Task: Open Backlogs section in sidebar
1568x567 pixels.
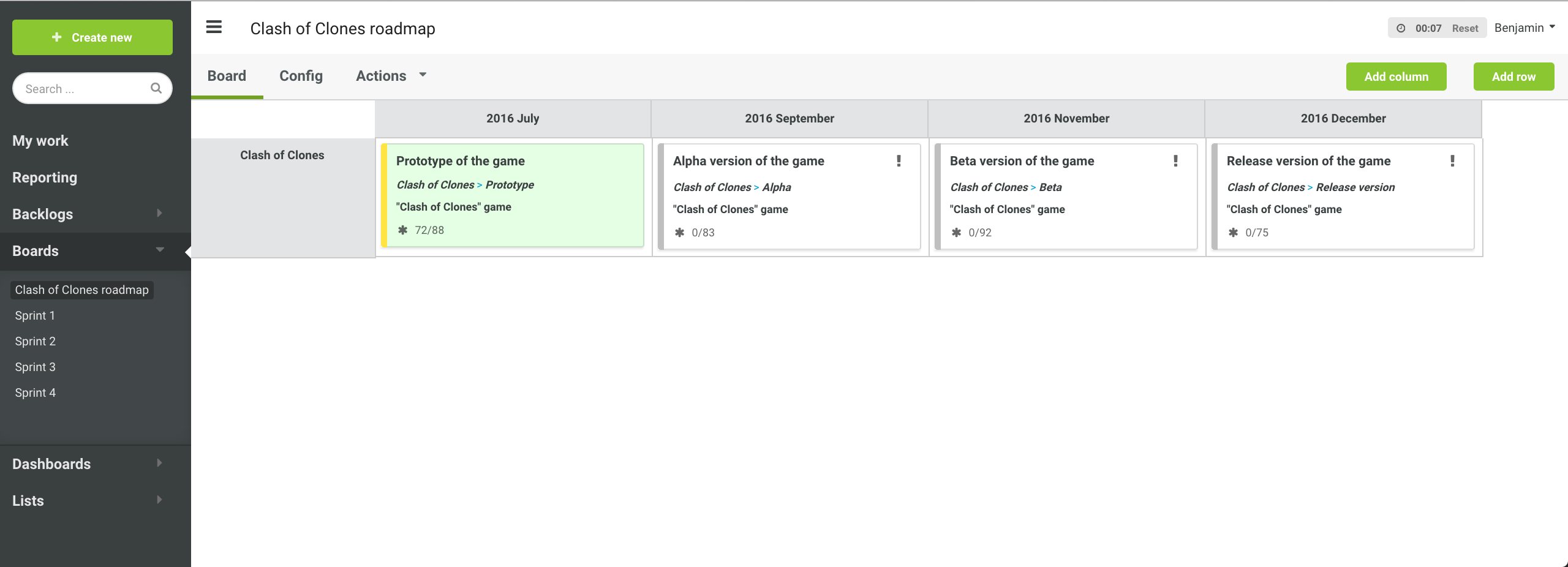Action: click(x=43, y=214)
